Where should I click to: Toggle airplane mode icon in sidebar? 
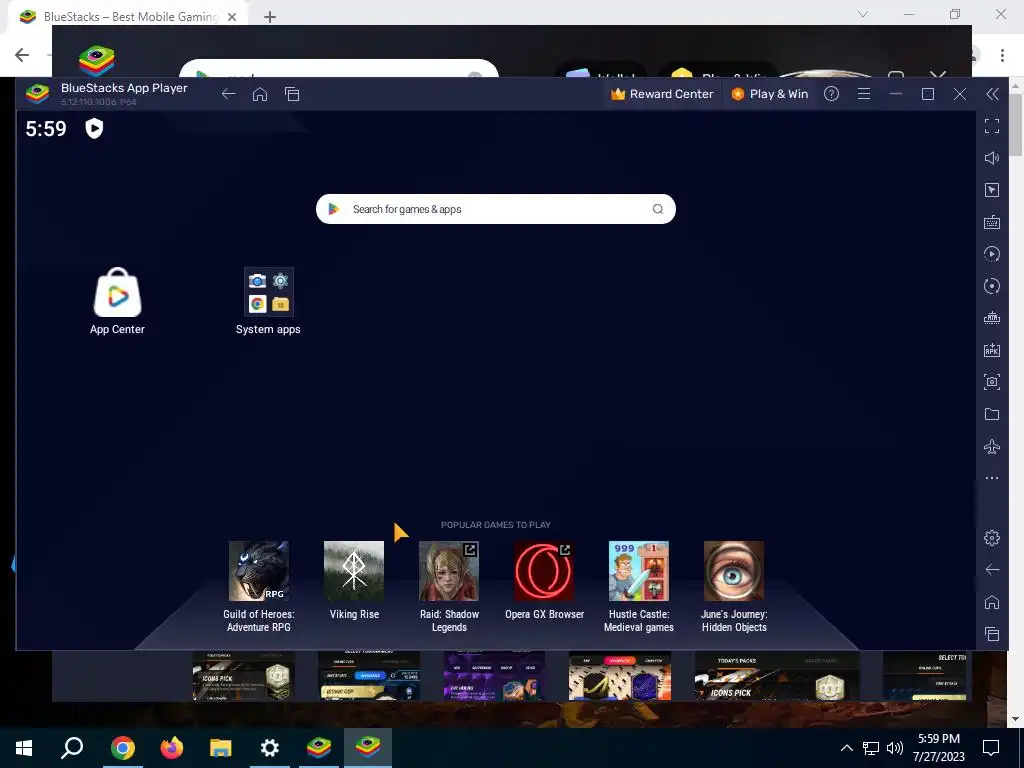point(992,446)
